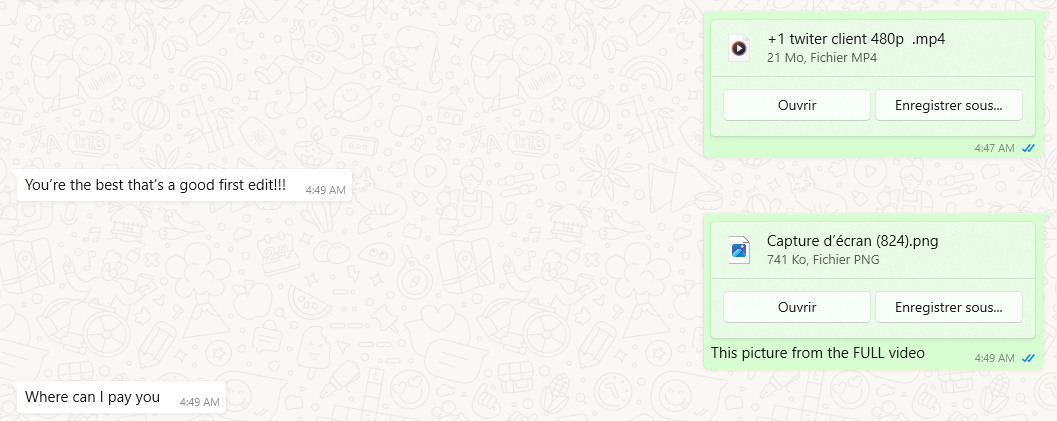Click the 4:47 AM timestamp on the MP4 message
This screenshot has width=1057, height=421.
tap(994, 148)
